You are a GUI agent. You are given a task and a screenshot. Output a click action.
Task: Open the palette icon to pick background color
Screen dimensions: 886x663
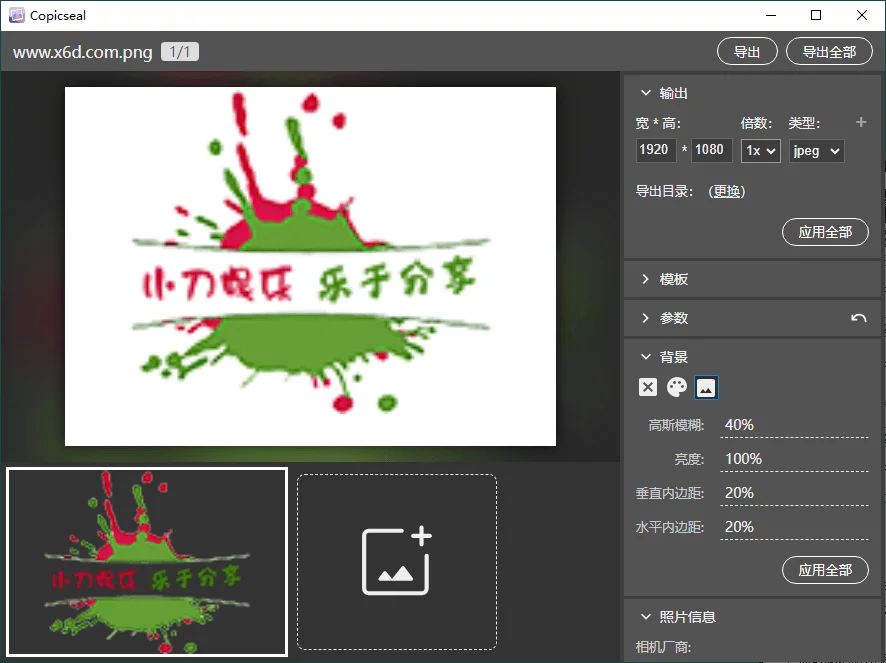click(677, 387)
